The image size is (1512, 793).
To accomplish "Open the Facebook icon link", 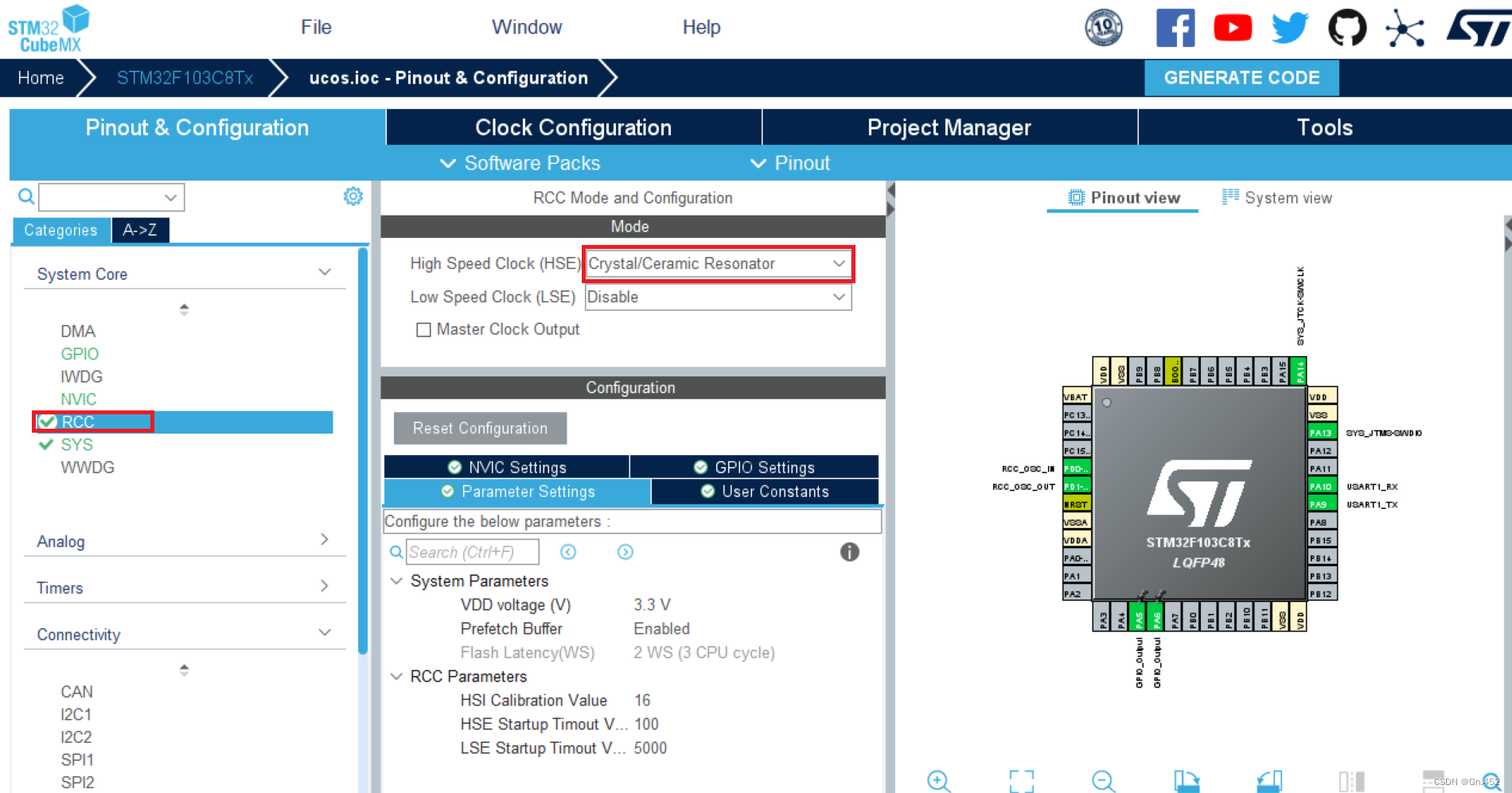I will pyautogui.click(x=1175, y=28).
